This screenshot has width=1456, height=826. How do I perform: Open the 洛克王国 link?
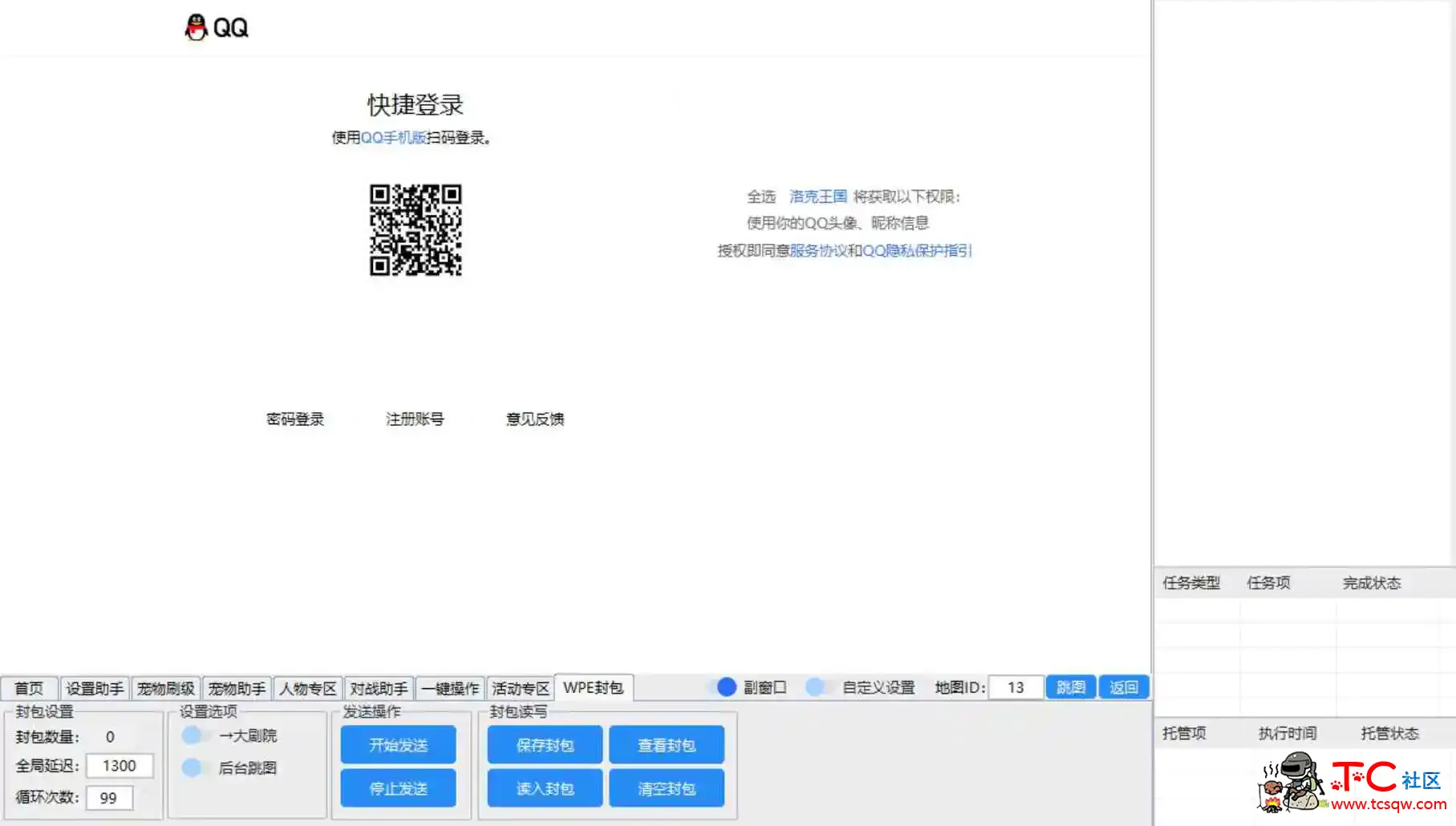click(x=818, y=196)
